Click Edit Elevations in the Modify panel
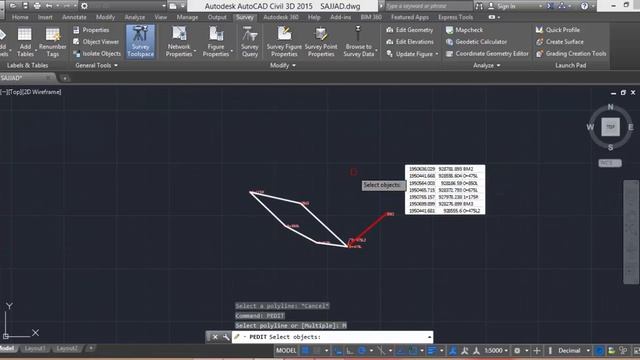 coord(410,42)
